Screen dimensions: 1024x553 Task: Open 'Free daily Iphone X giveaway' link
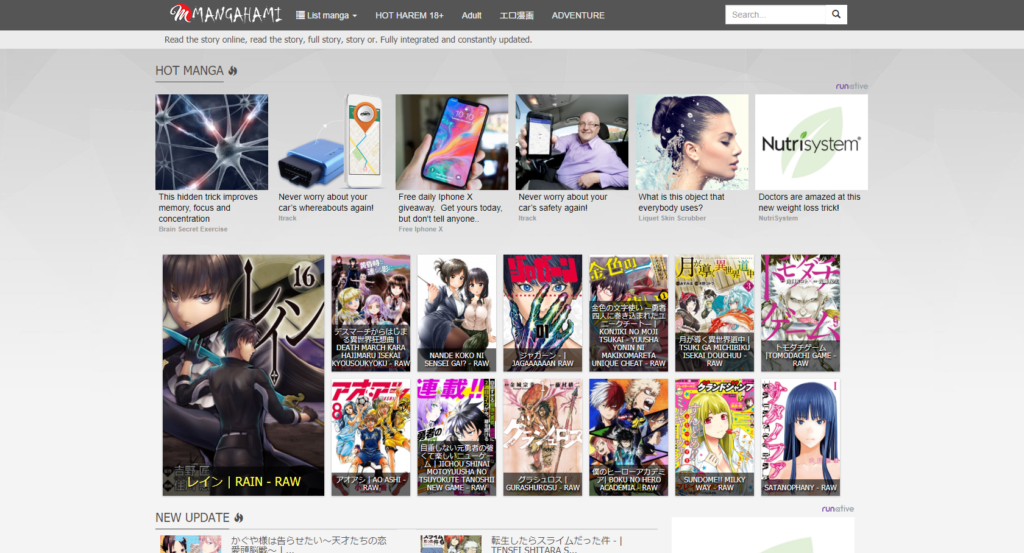pos(450,208)
